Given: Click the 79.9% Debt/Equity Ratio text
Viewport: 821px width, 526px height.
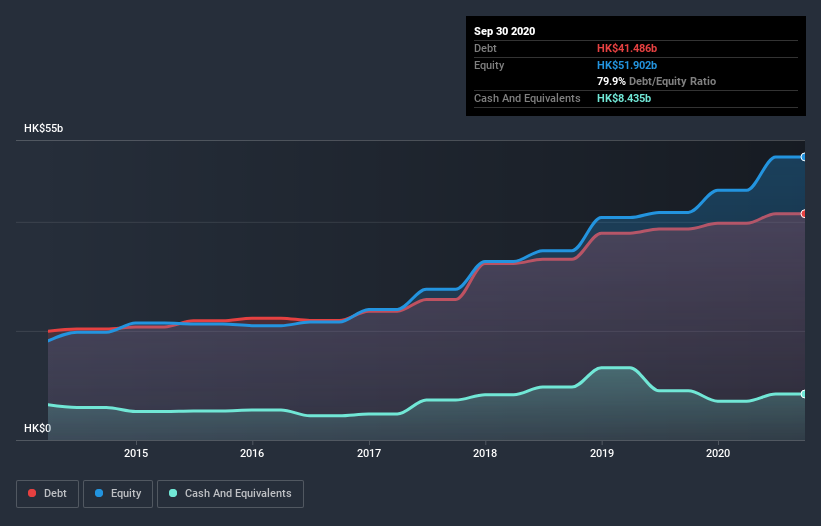Looking at the screenshot, I should pyautogui.click(x=657, y=82).
